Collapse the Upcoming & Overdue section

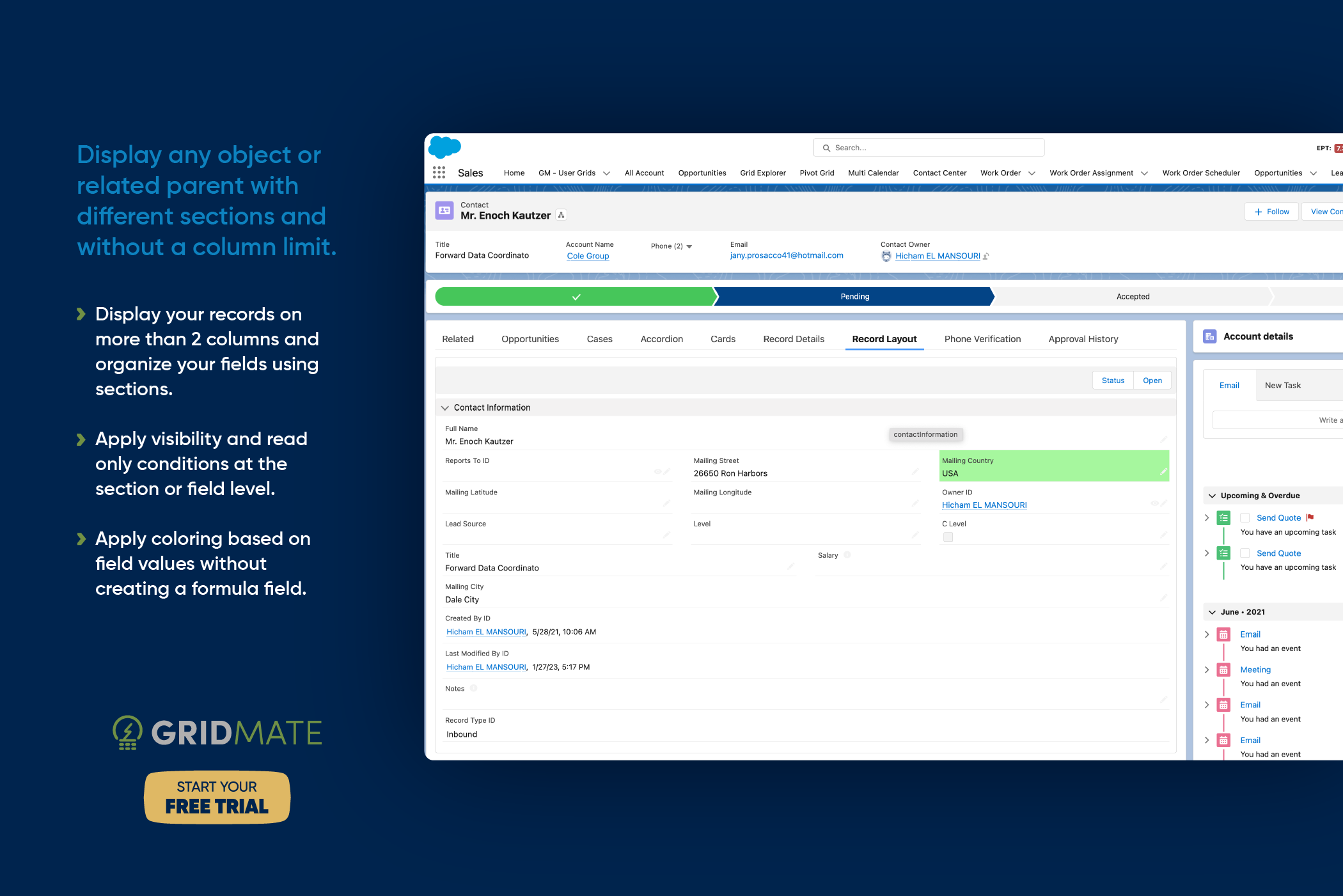[x=1212, y=496]
